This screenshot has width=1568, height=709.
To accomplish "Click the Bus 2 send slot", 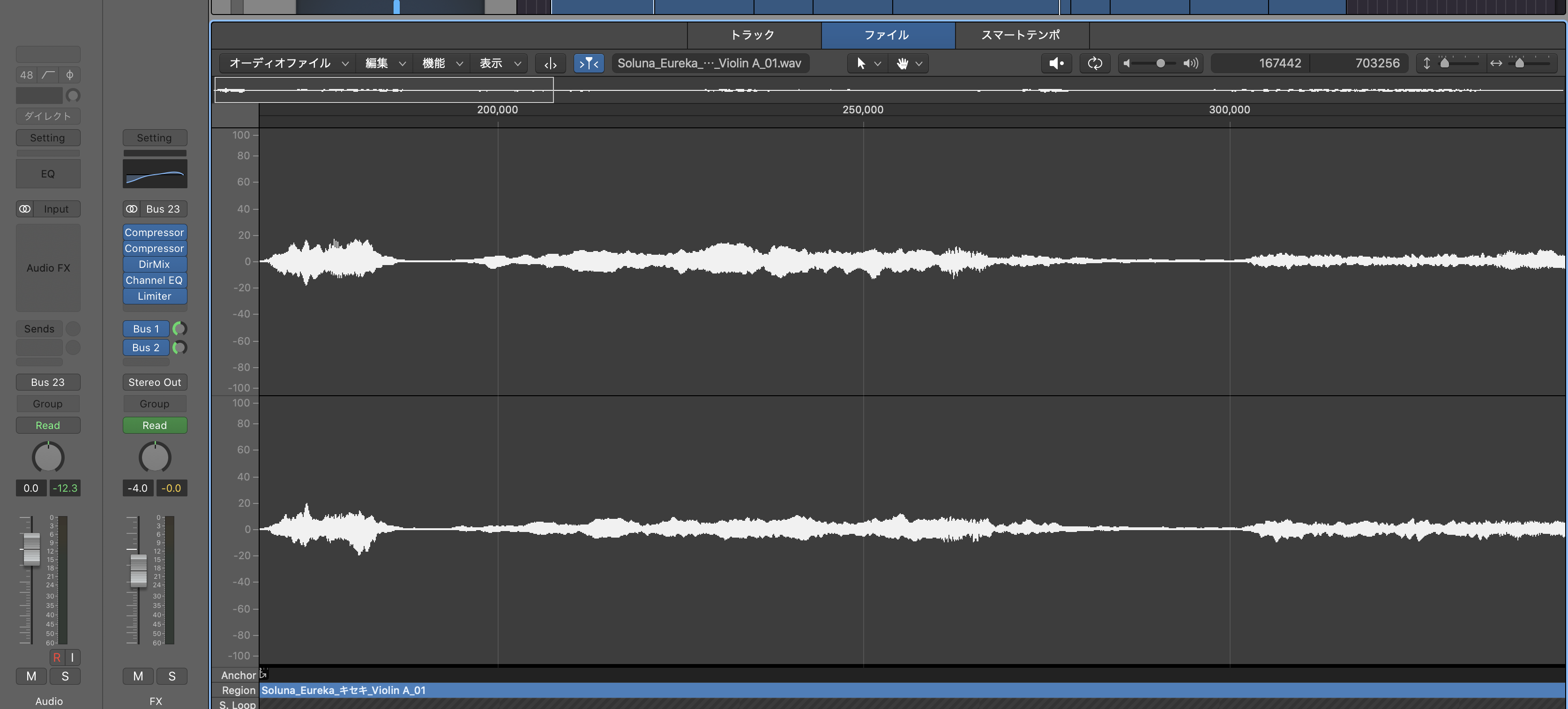I will point(146,348).
